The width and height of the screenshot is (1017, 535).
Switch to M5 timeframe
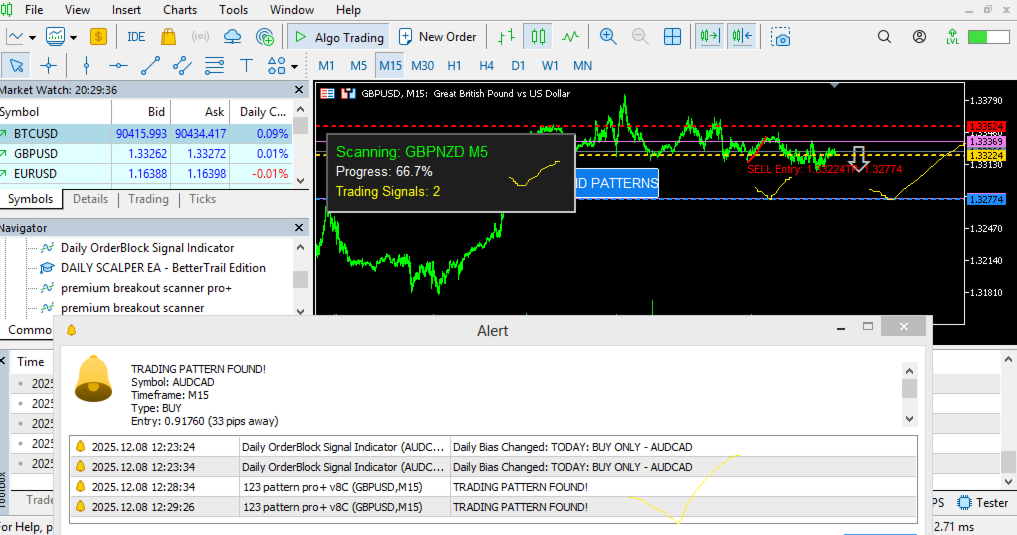358,65
